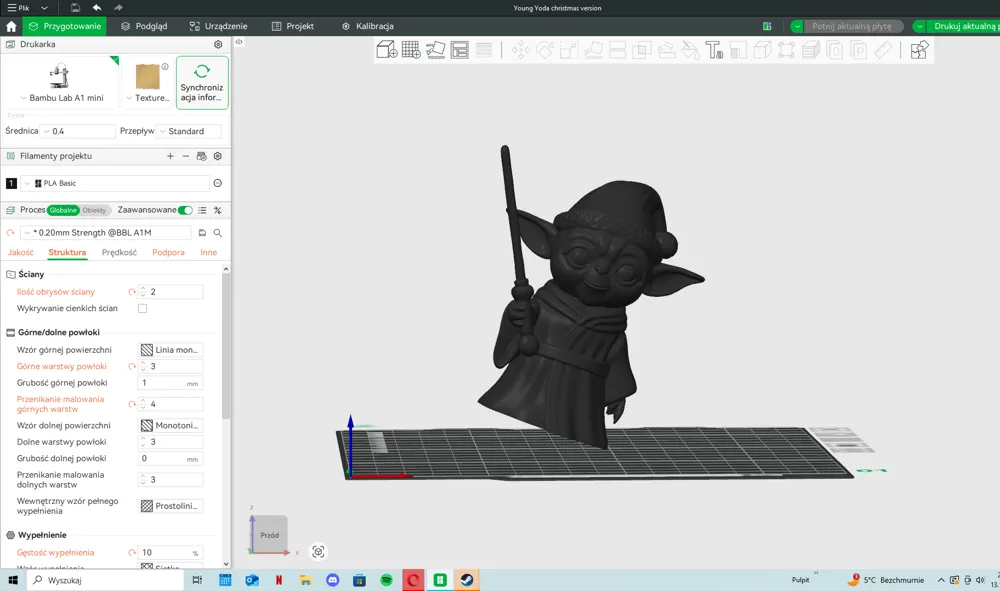Open the dropdown arrow beside Potnij aktualną płytę
Viewport: 1000px width, 591px height.
[x=797, y=26]
